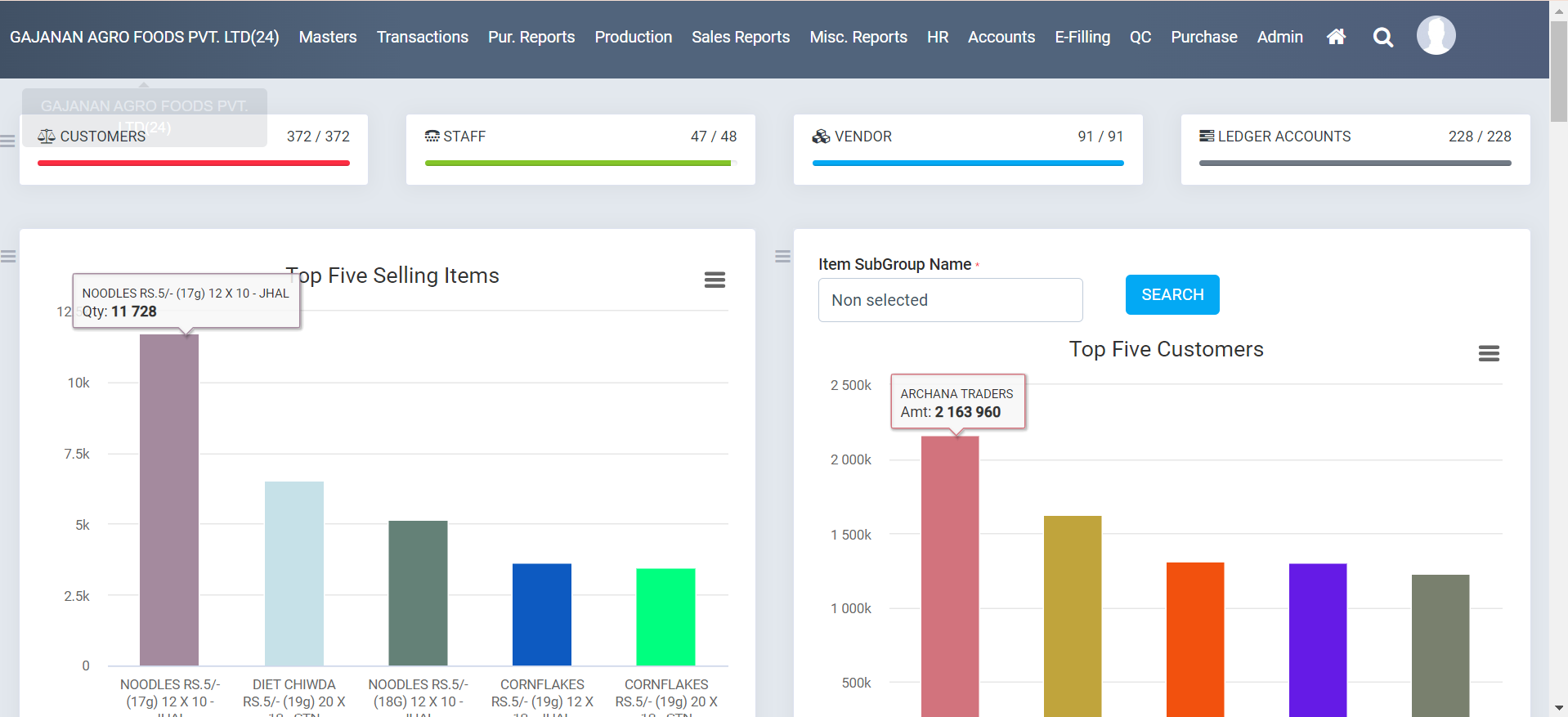Open the Item SubGroup Name dropdown
This screenshot has height=717, width=1568.
950,300
